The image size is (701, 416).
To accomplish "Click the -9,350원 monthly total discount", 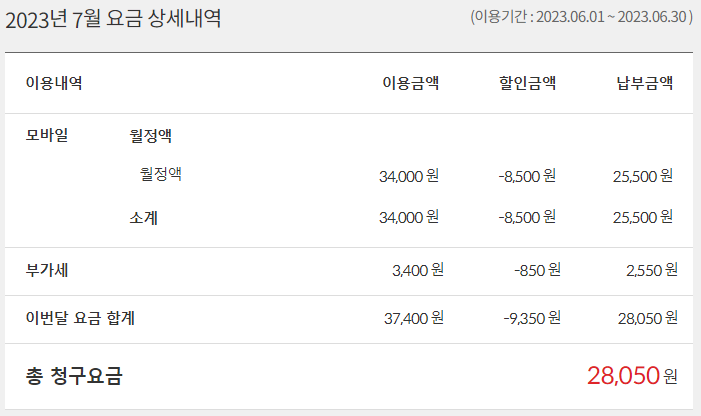I will (531, 318).
